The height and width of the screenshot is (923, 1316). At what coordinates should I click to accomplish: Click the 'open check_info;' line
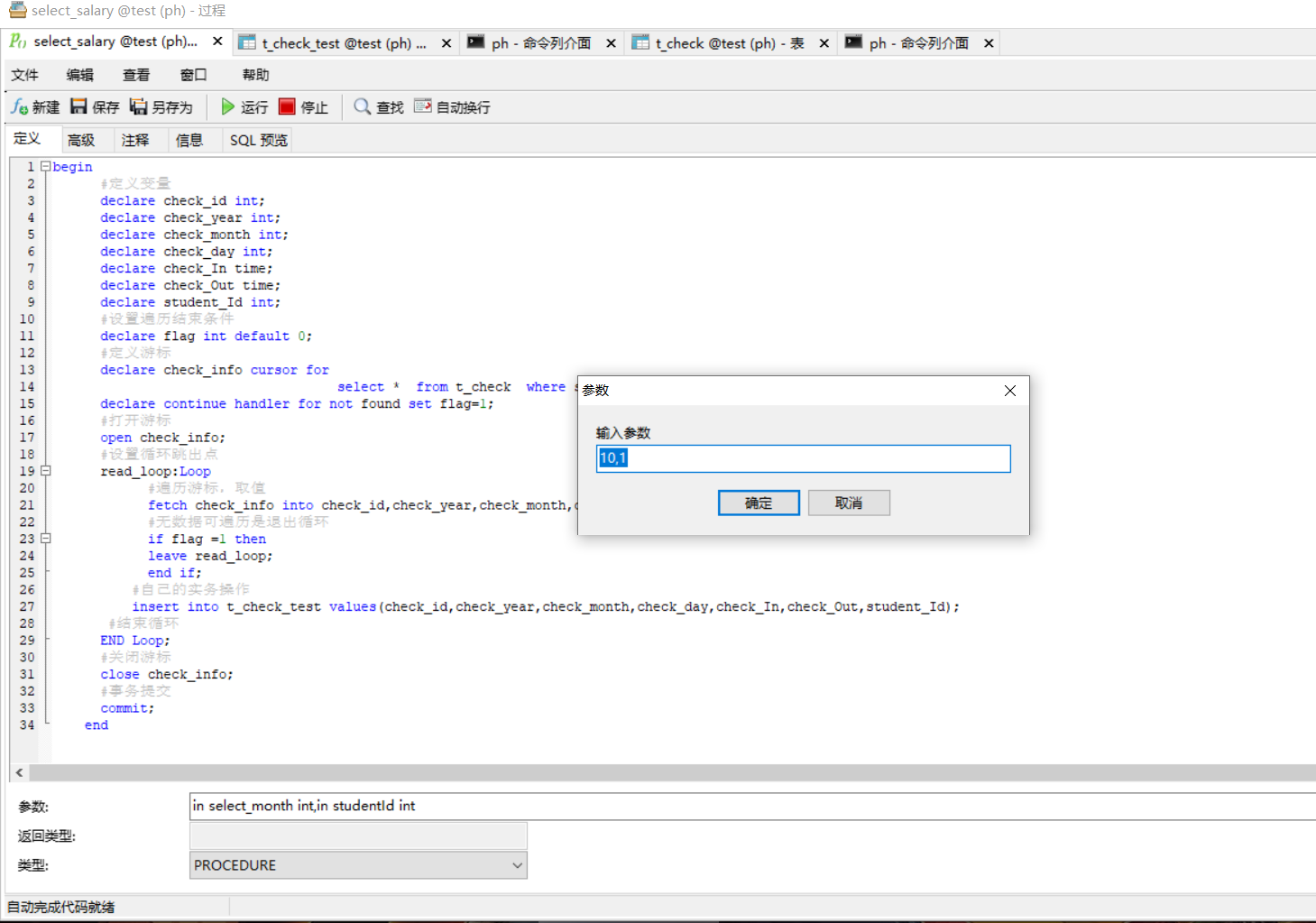tap(162, 438)
